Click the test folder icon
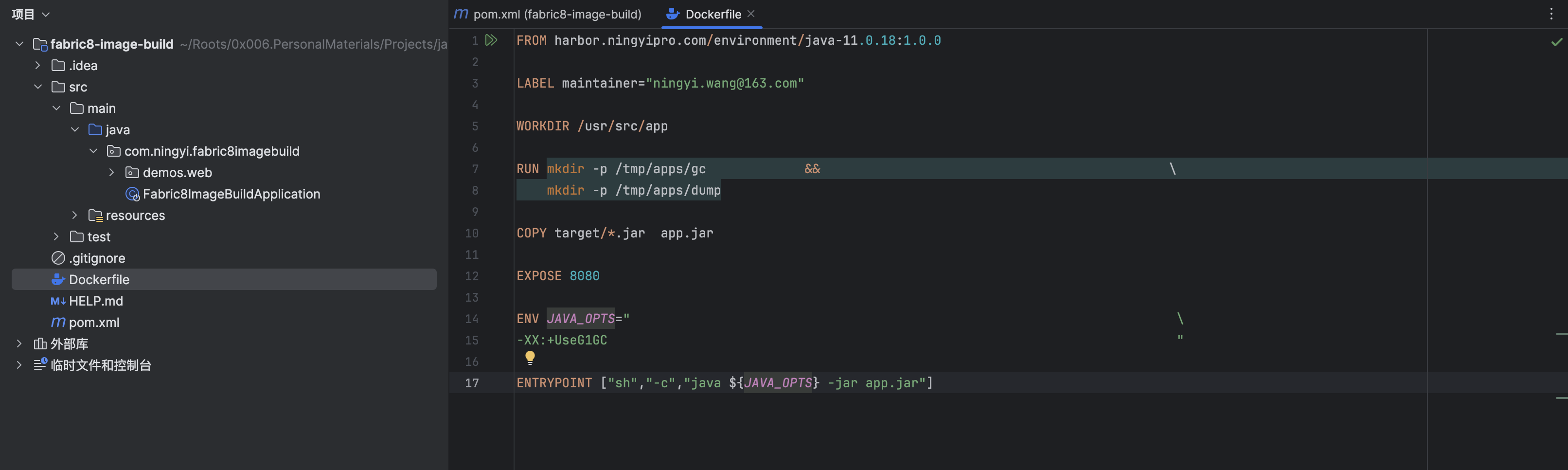Viewport: 1568px width, 470px height. pyautogui.click(x=77, y=236)
